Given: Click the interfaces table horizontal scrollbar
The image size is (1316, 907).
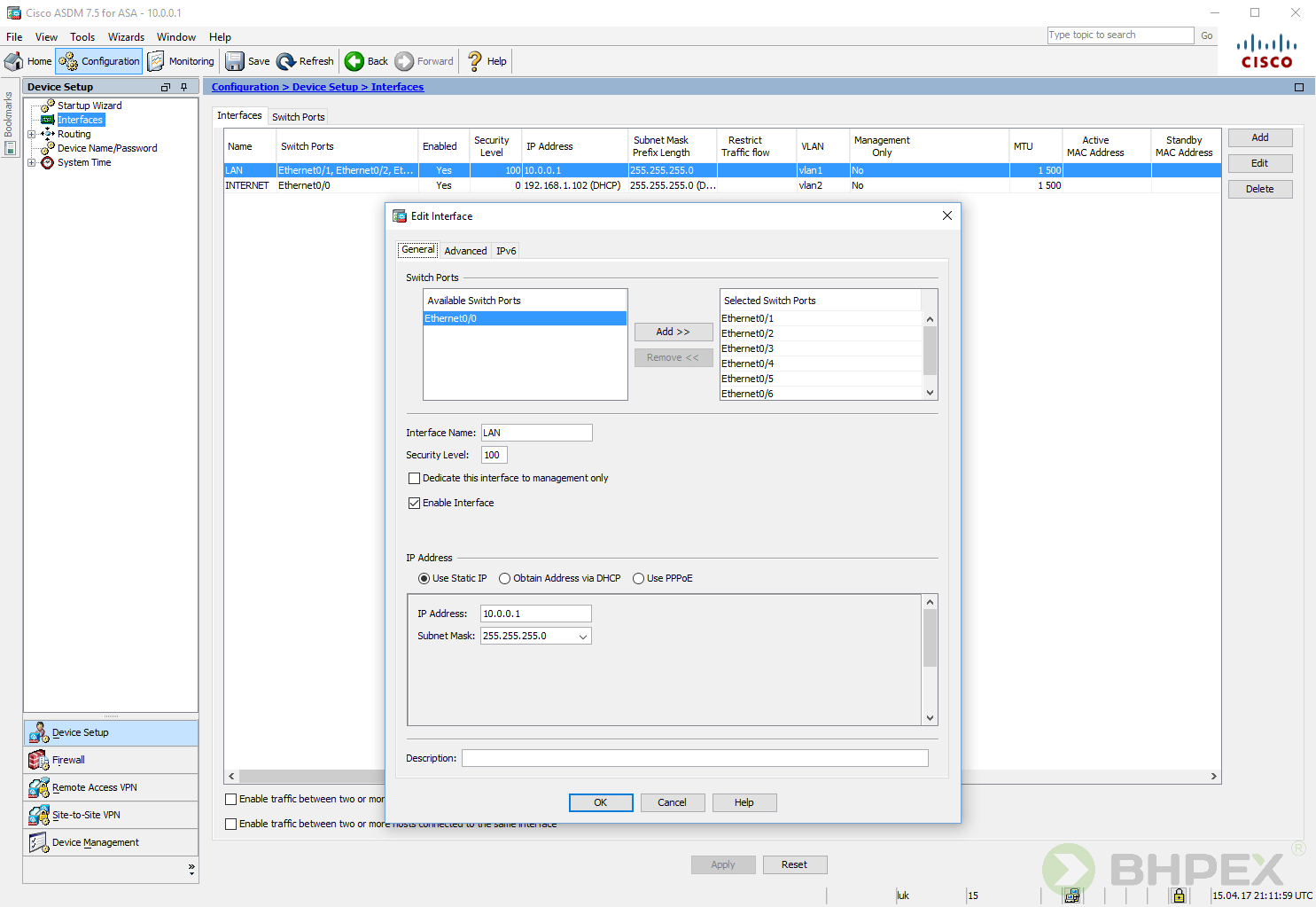Looking at the screenshot, I should point(722,776).
